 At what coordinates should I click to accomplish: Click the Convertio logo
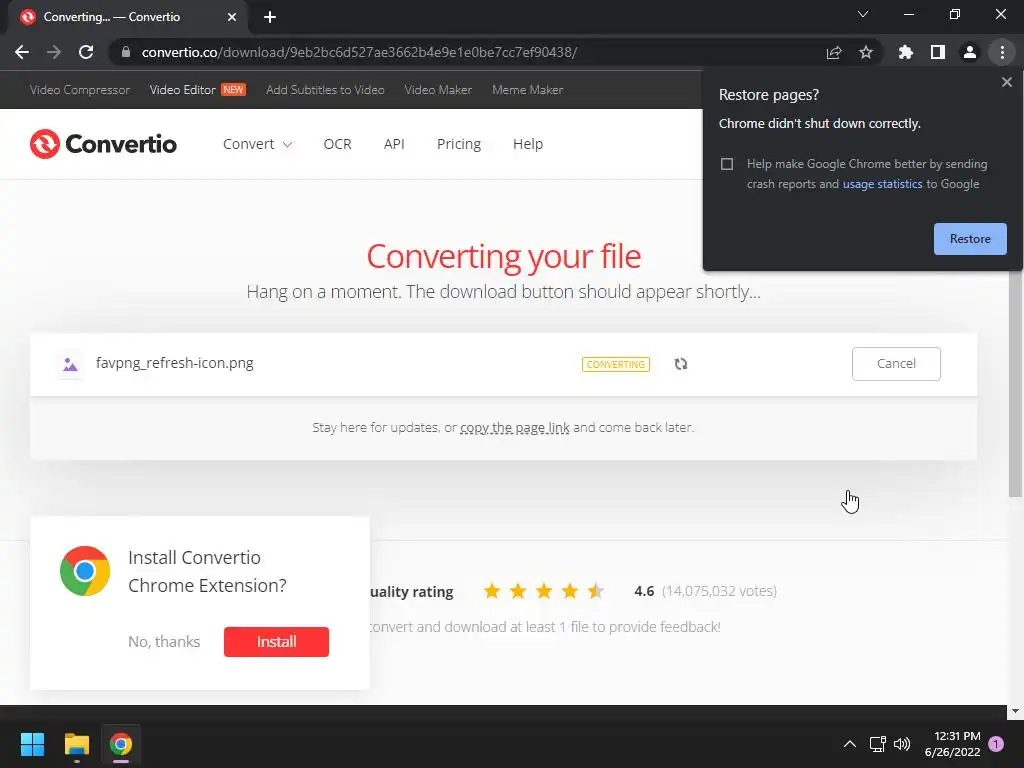pos(103,144)
